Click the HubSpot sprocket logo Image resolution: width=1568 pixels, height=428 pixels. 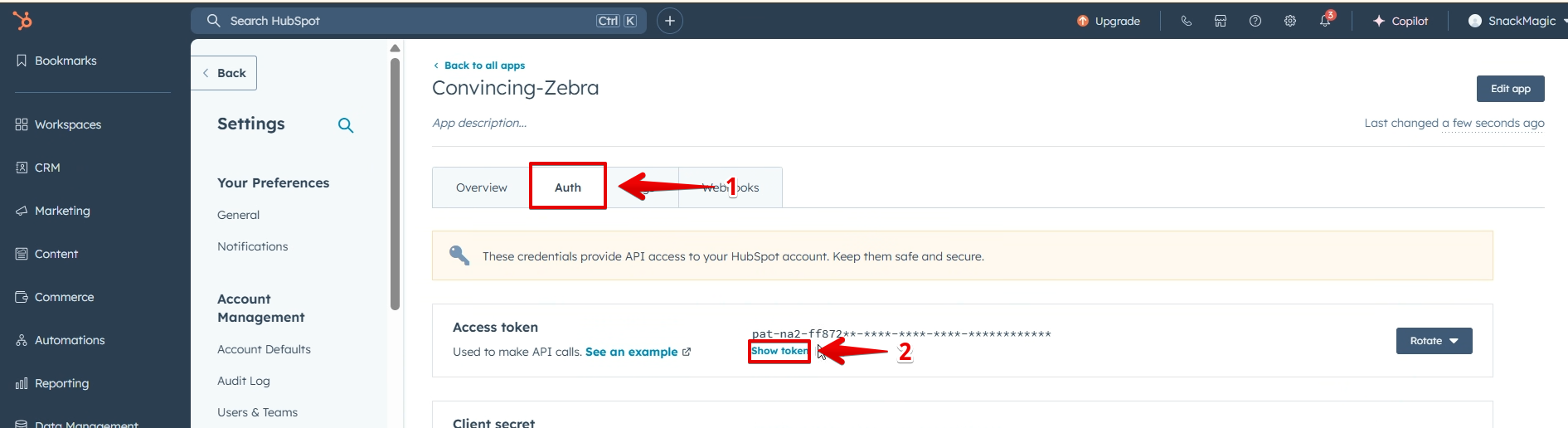(x=22, y=21)
